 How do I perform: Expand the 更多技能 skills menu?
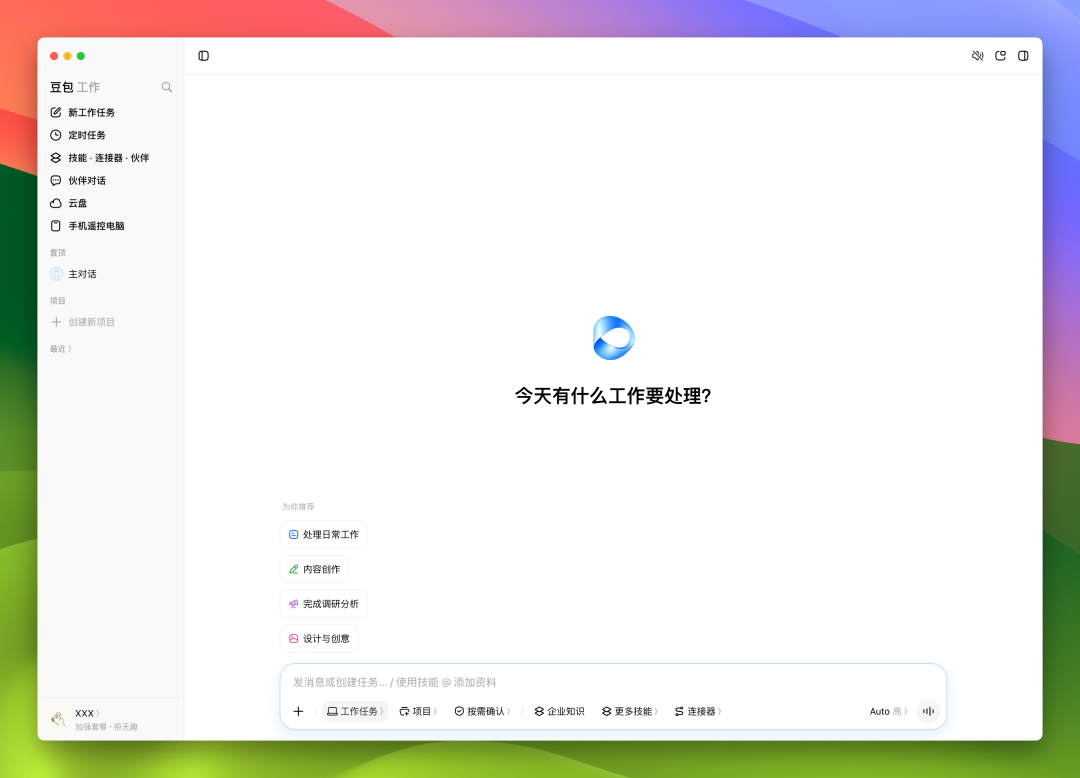click(630, 711)
